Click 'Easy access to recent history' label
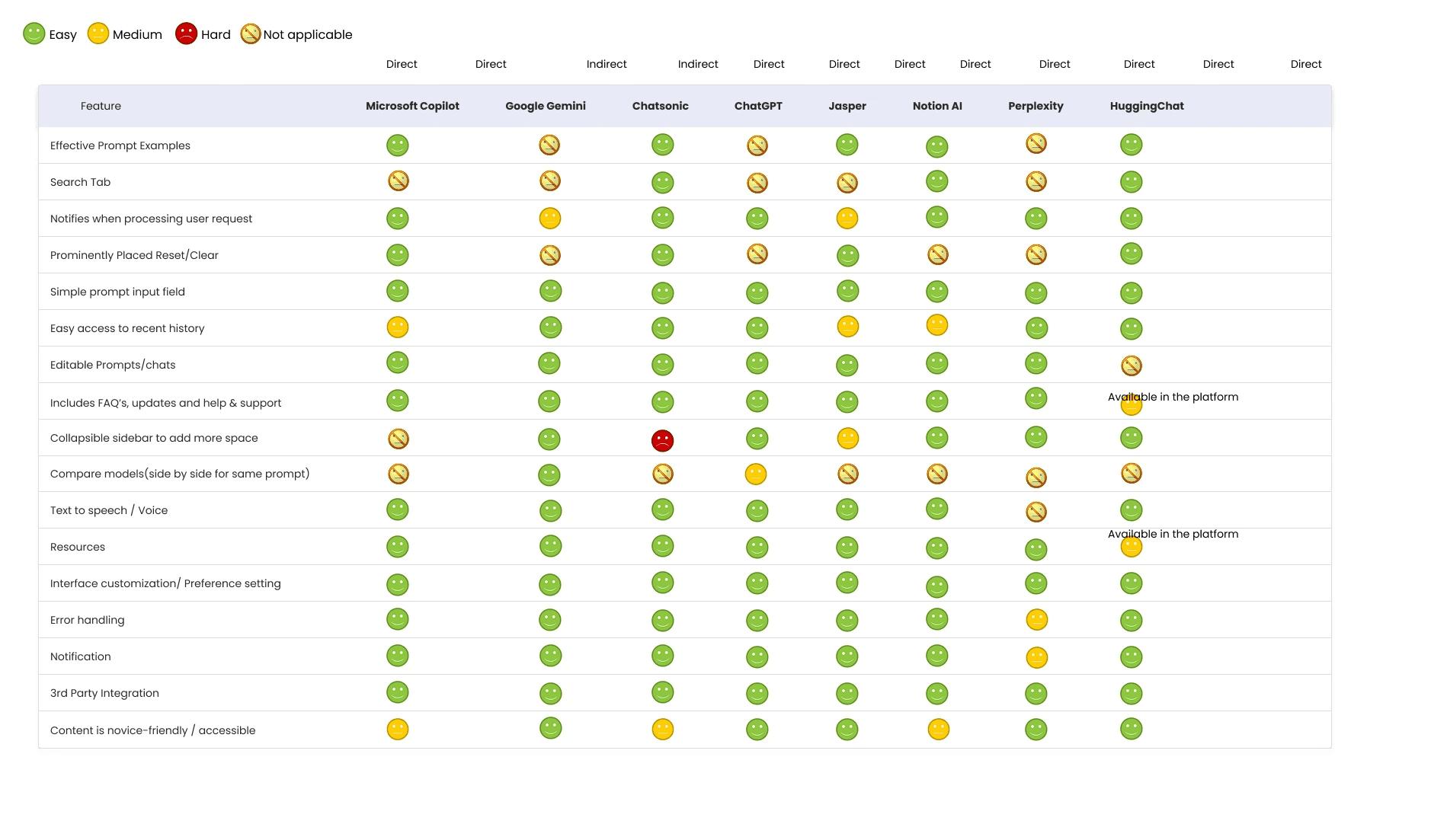 tap(127, 328)
